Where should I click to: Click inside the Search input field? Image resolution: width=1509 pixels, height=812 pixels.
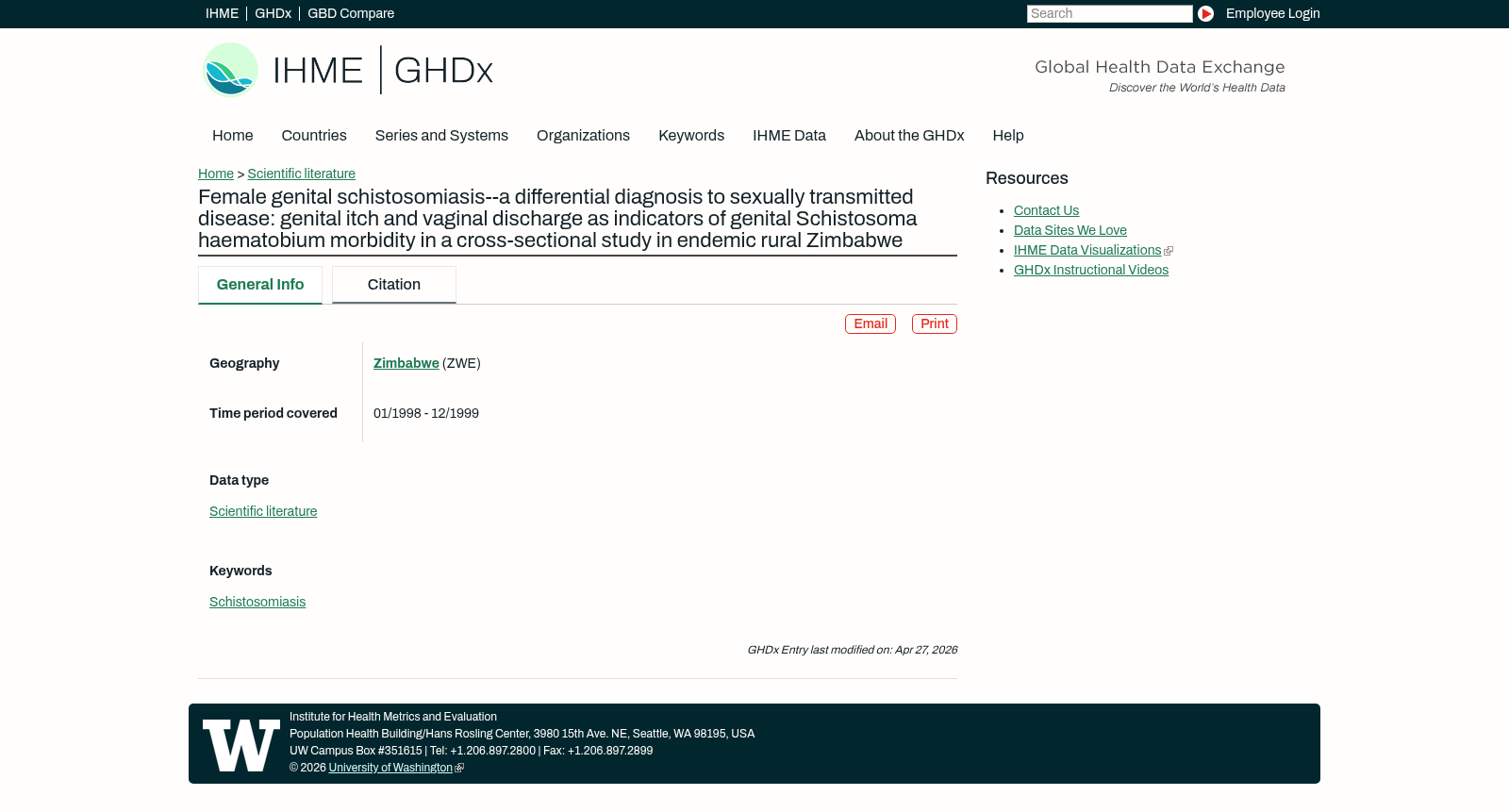click(1109, 13)
